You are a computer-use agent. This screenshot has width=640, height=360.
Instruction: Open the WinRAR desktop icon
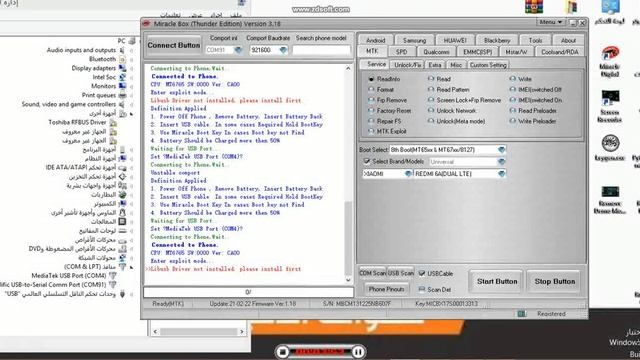pos(534,7)
